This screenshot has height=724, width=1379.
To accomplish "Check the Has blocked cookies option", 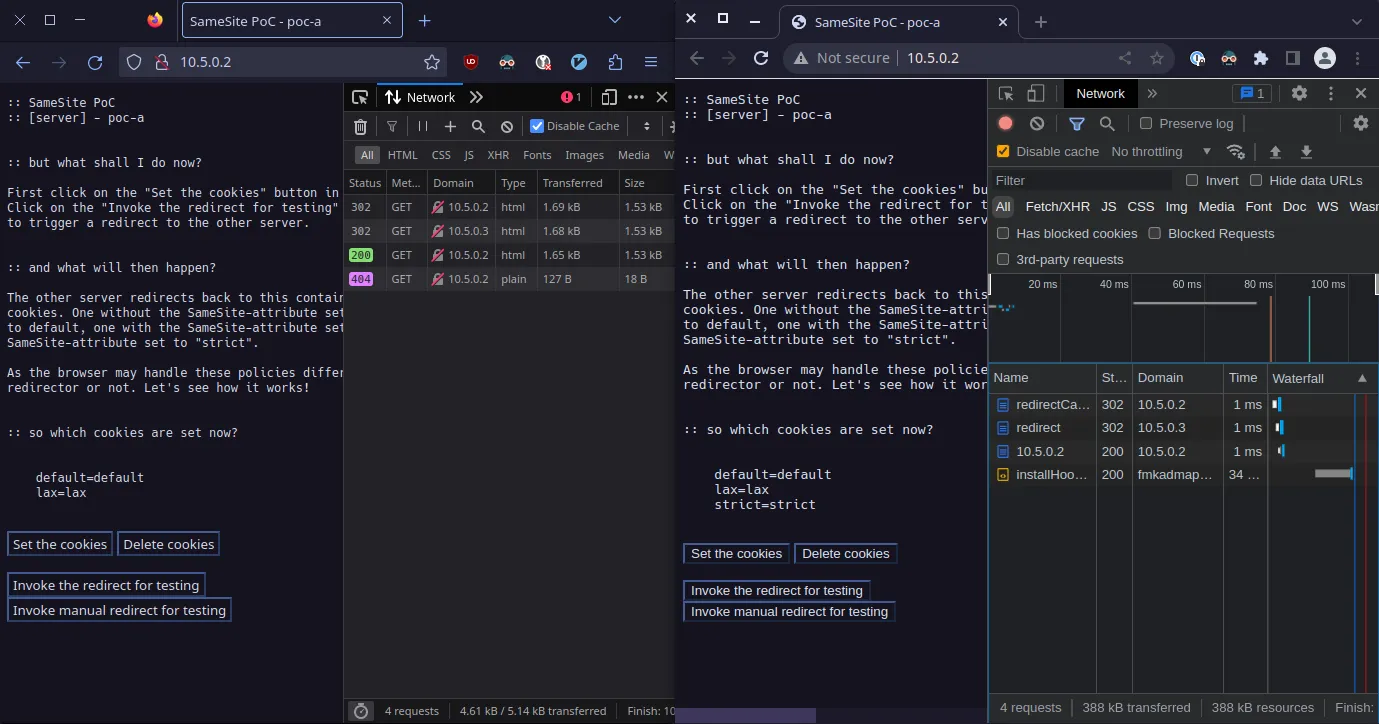I will point(1003,234).
